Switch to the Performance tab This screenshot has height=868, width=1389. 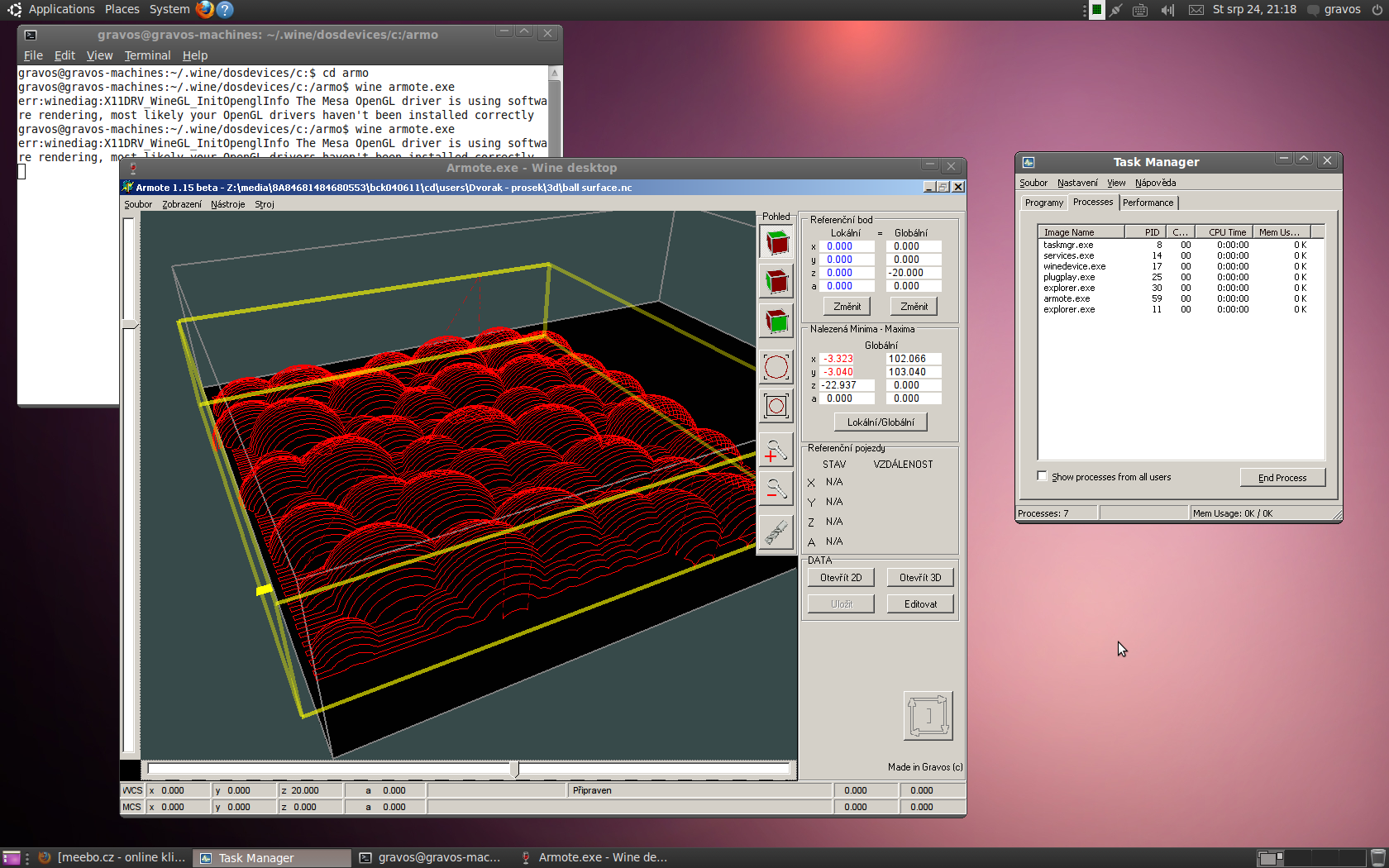click(x=1148, y=203)
